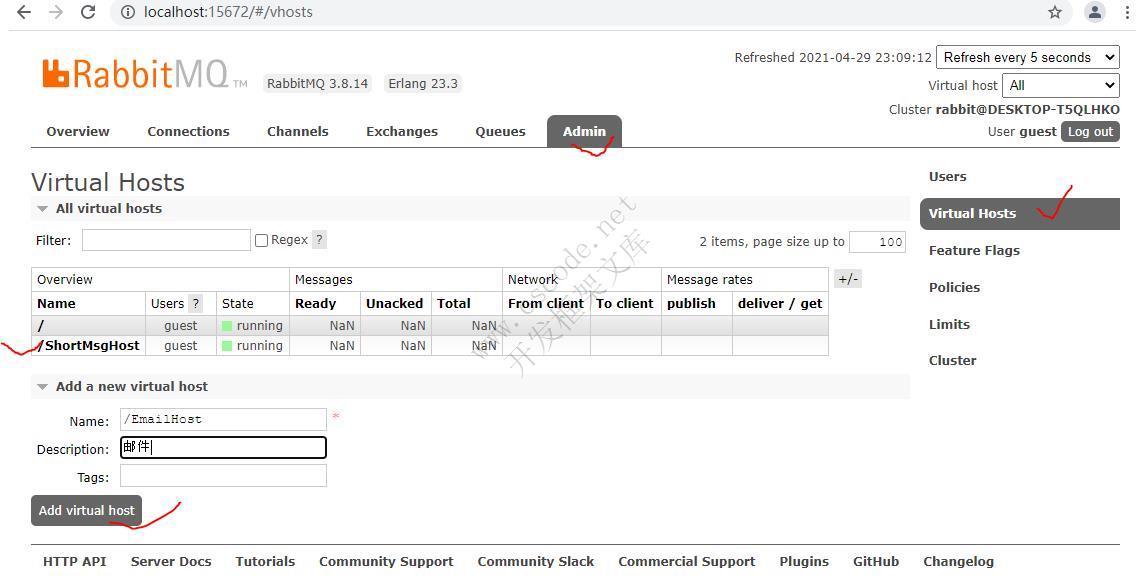Open Feature Flags in the side menu

click(x=974, y=251)
